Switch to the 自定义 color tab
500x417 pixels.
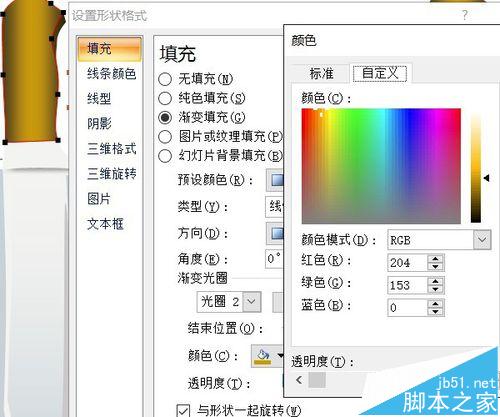click(380, 73)
